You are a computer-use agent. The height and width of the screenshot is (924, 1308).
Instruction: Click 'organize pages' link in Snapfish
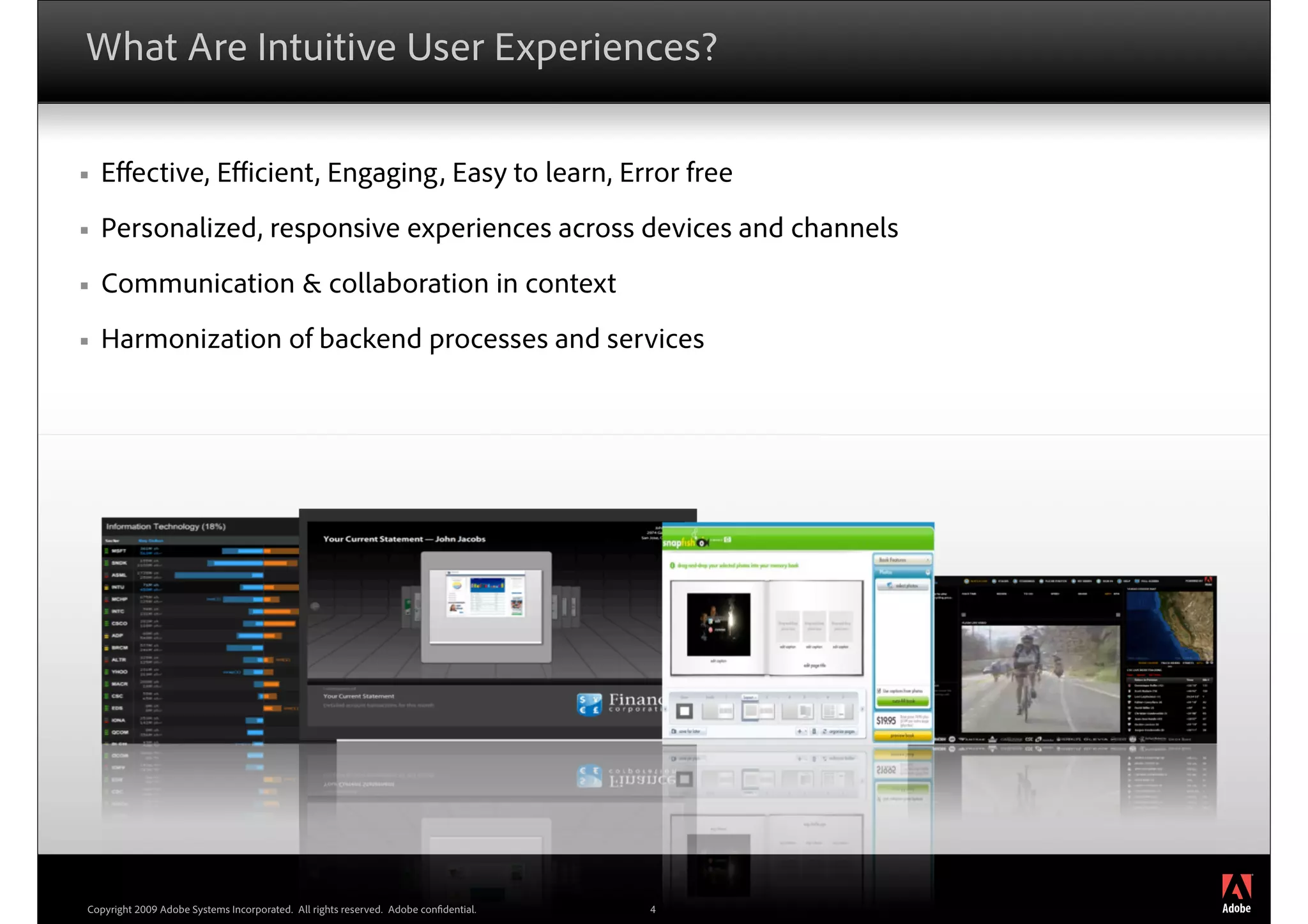pyautogui.click(x=839, y=731)
